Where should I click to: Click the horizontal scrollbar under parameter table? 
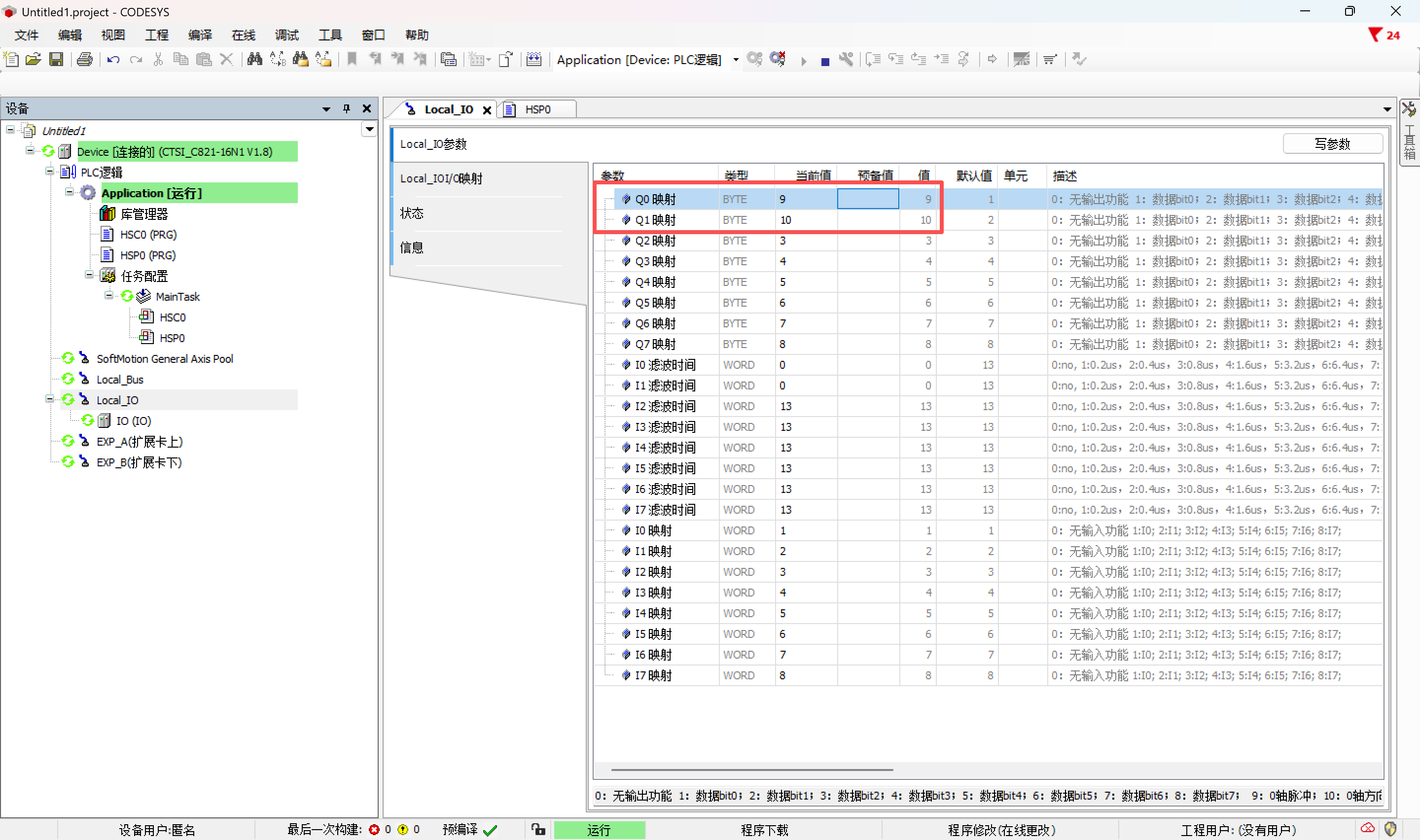(x=751, y=770)
